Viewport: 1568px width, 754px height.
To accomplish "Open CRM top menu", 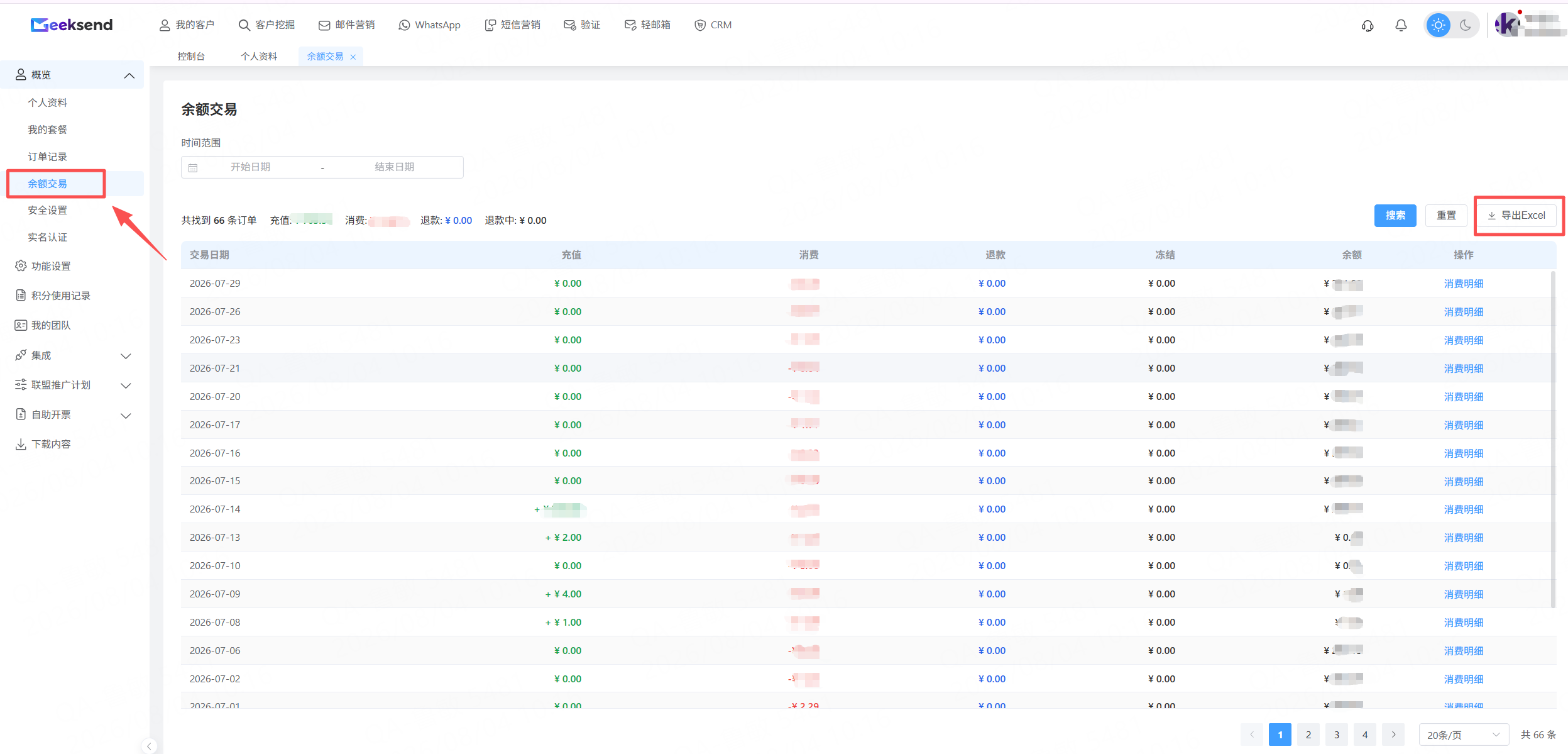I will click(713, 25).
